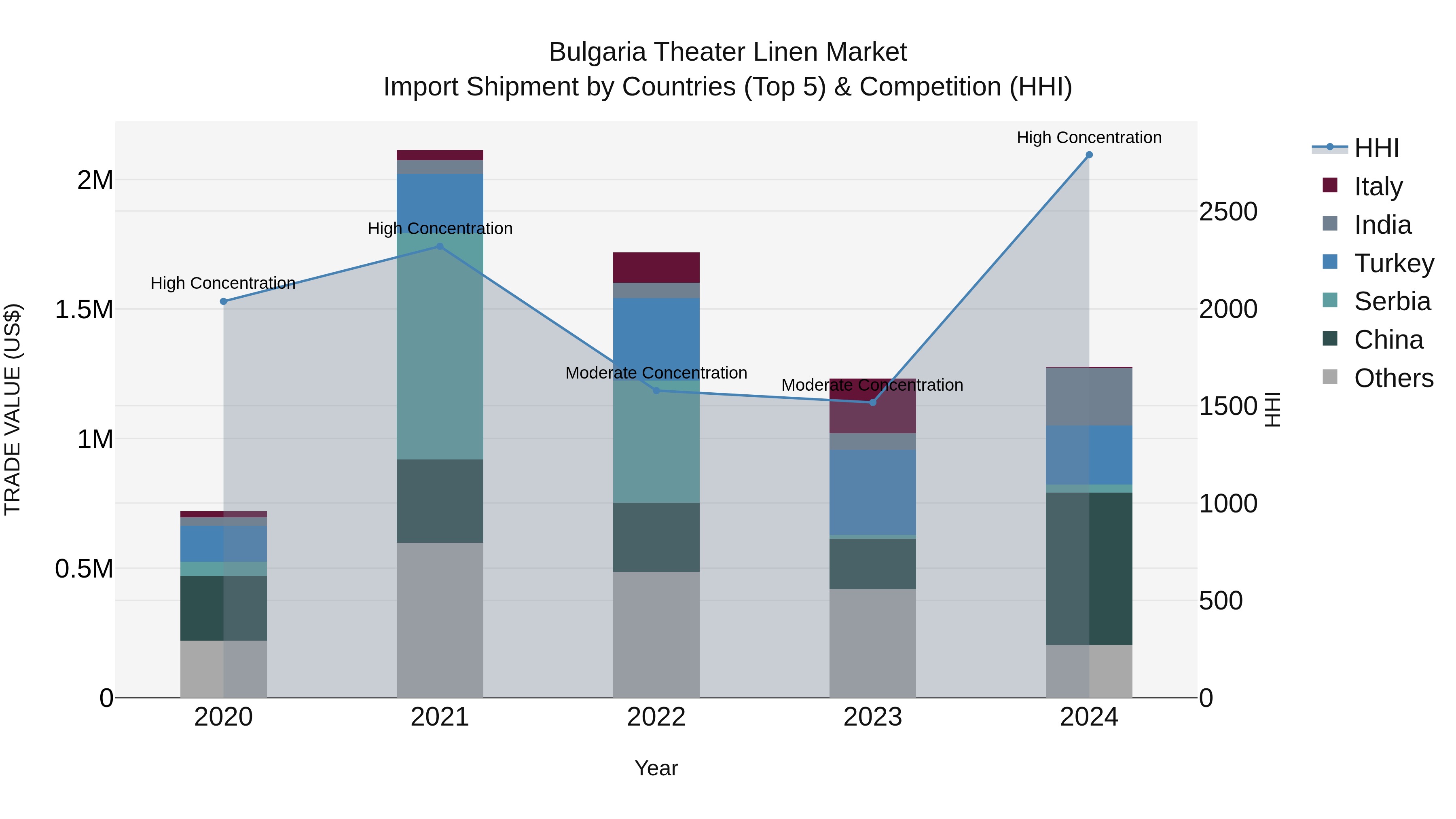
Task: Click the 2500 HHI axis tick label
Action: [1228, 212]
